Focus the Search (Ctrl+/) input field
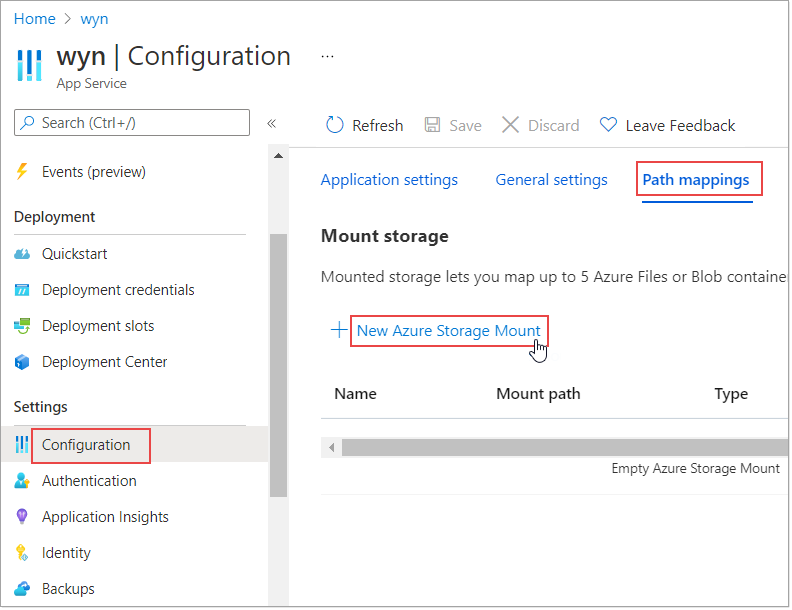 (132, 122)
